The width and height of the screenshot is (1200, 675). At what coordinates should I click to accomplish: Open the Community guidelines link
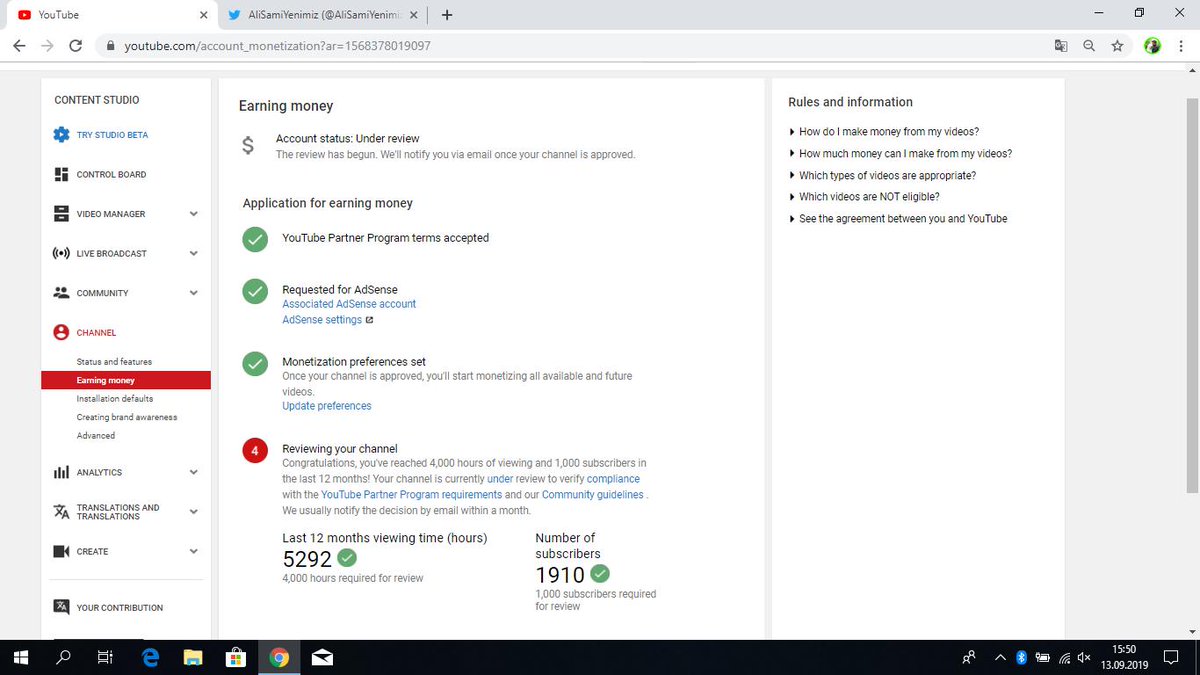click(x=592, y=495)
